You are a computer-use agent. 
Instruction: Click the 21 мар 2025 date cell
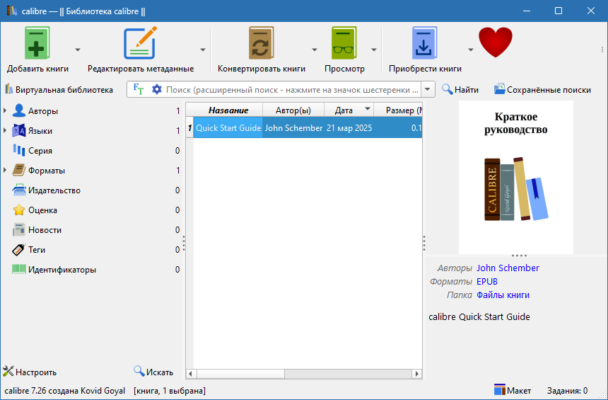(349, 128)
